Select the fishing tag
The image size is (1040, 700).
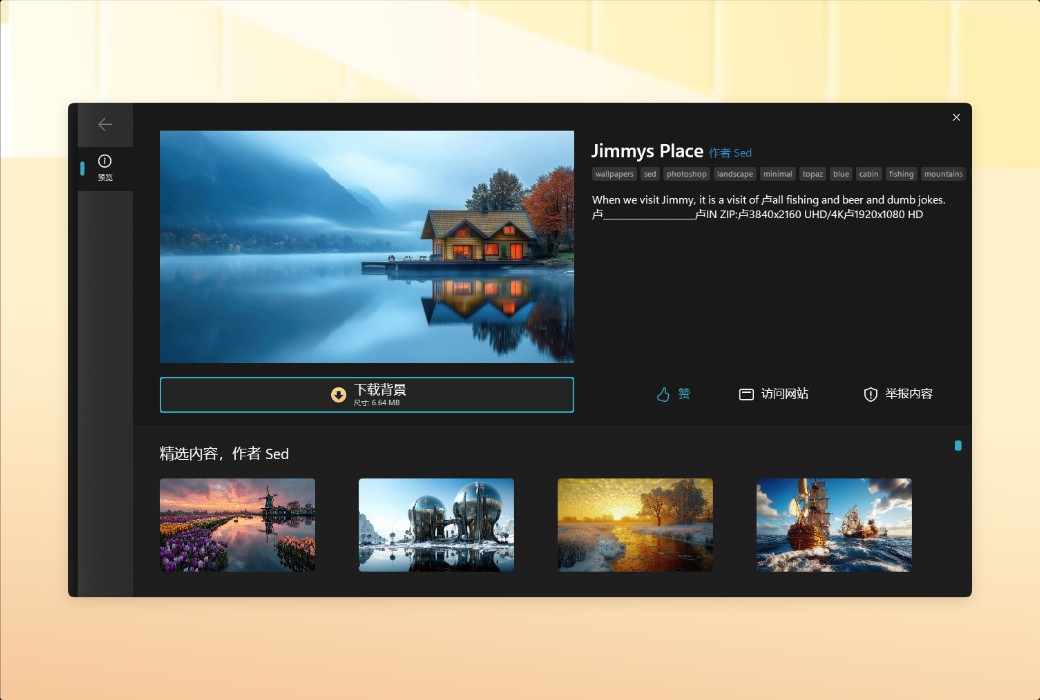point(901,173)
